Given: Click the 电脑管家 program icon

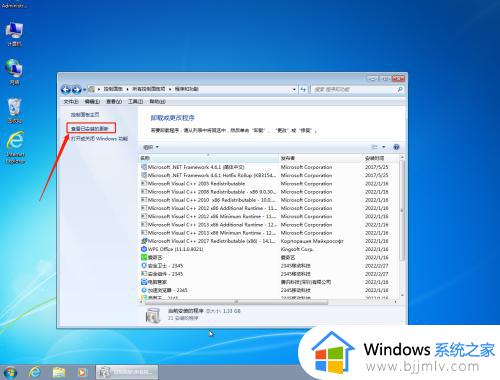Looking at the screenshot, I should 144,282.
